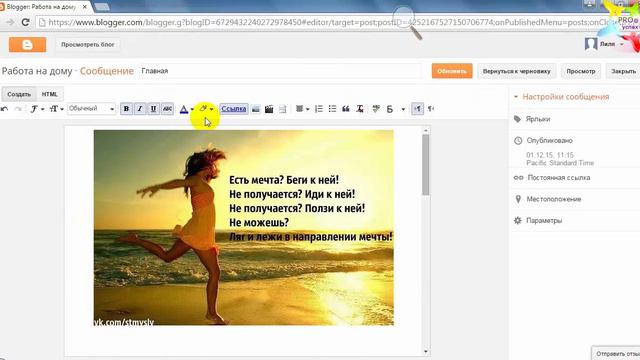Screen dimensions: 640x360
Task: Click the remove formatting icon
Action: (x=360, y=109)
